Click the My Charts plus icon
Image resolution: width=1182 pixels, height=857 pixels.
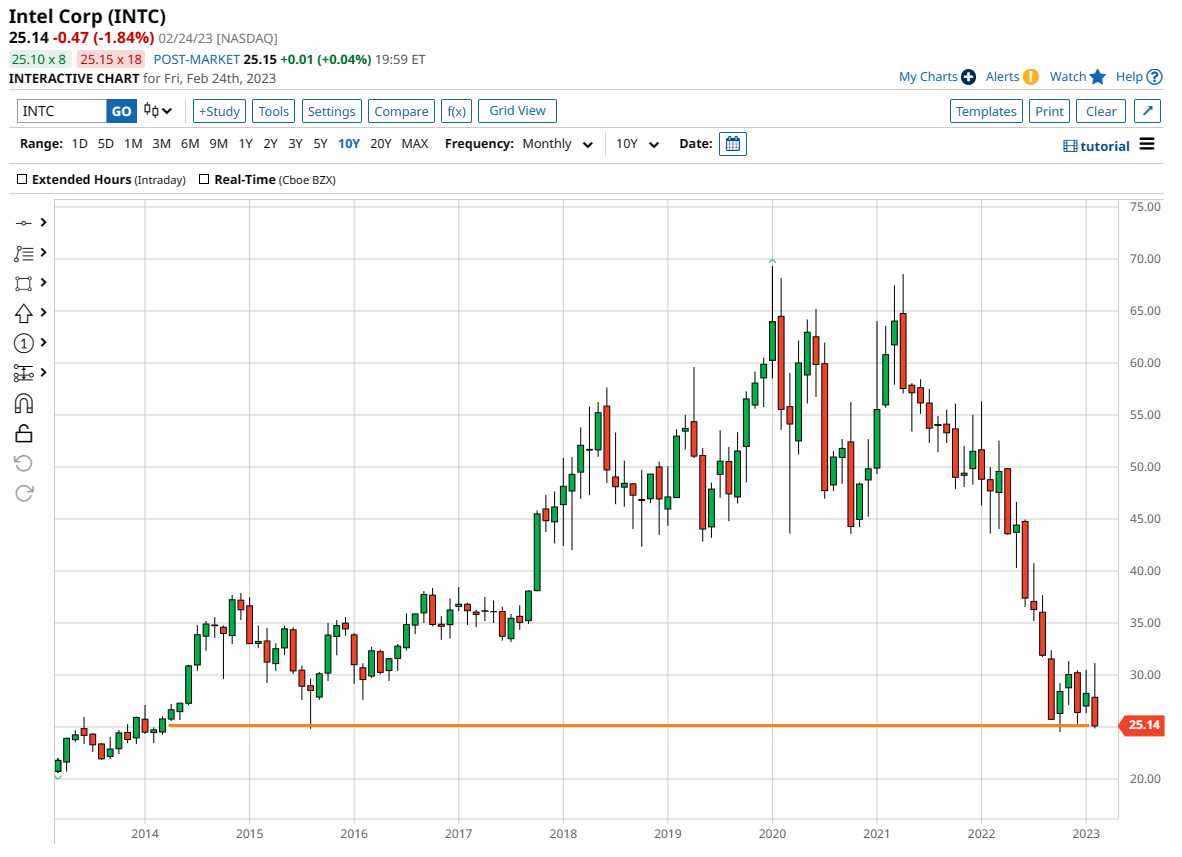pyautogui.click(x=969, y=77)
